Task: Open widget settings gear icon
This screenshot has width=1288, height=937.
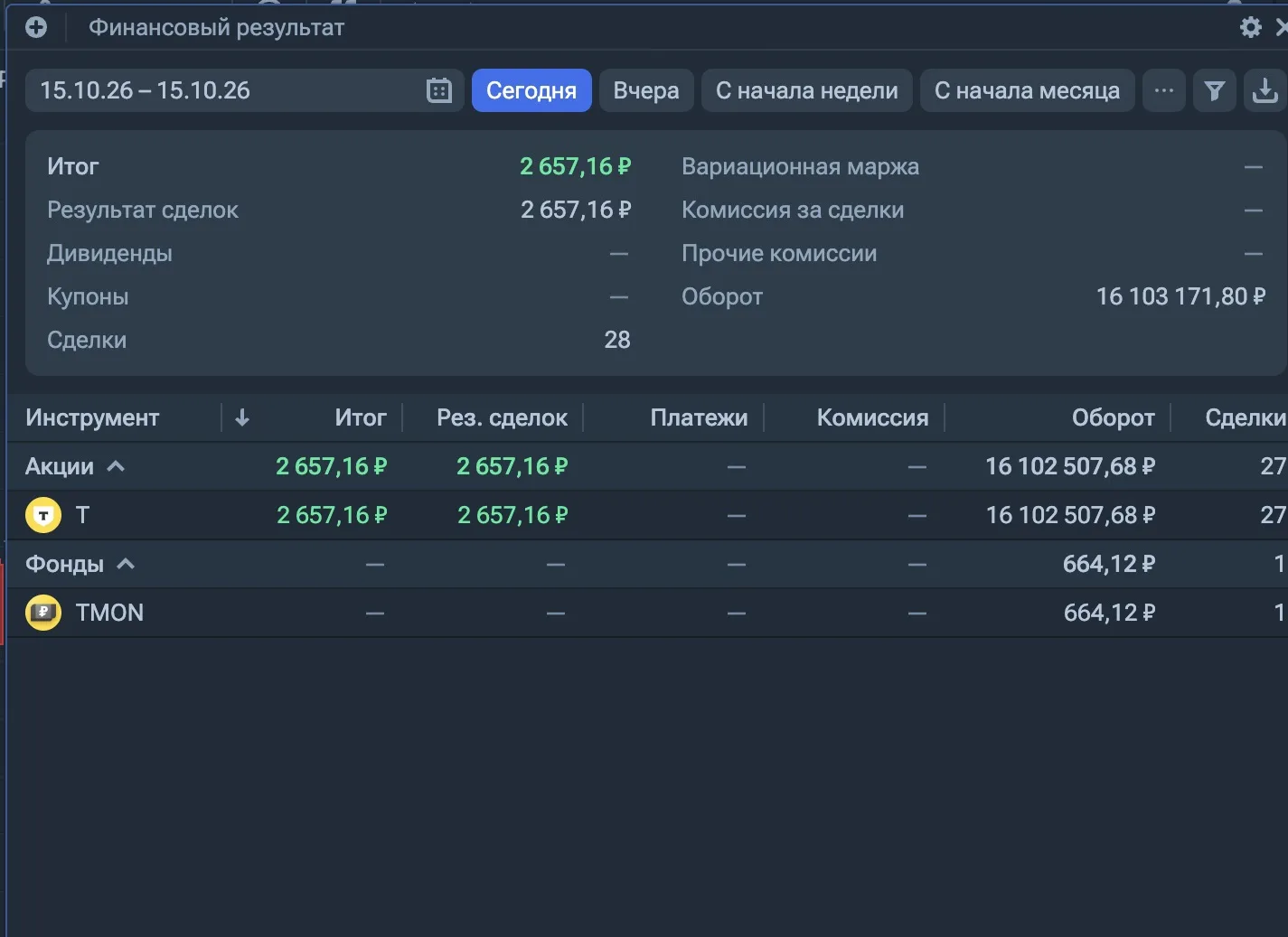Action: coord(1250,27)
